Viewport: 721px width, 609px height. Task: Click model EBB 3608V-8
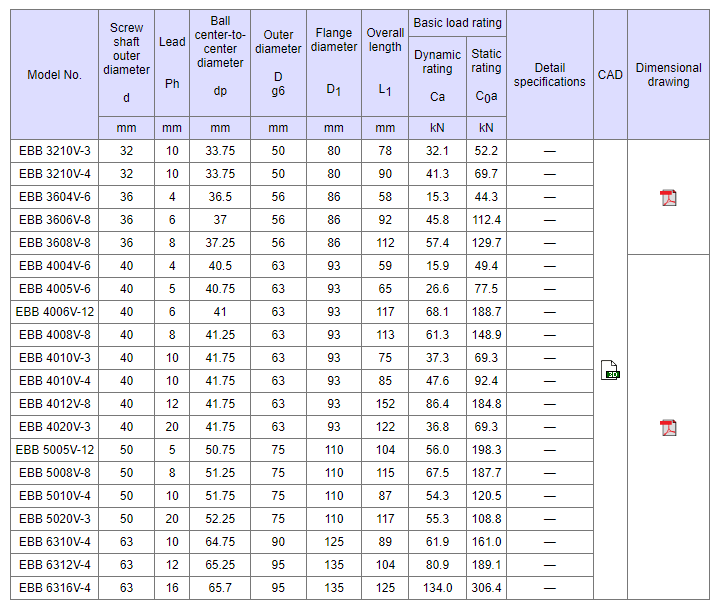[x=55, y=243]
